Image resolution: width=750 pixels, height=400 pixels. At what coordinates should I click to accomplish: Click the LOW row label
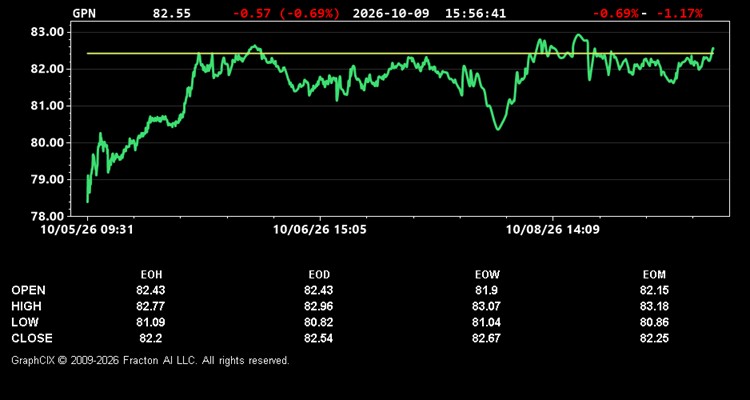(x=25, y=322)
